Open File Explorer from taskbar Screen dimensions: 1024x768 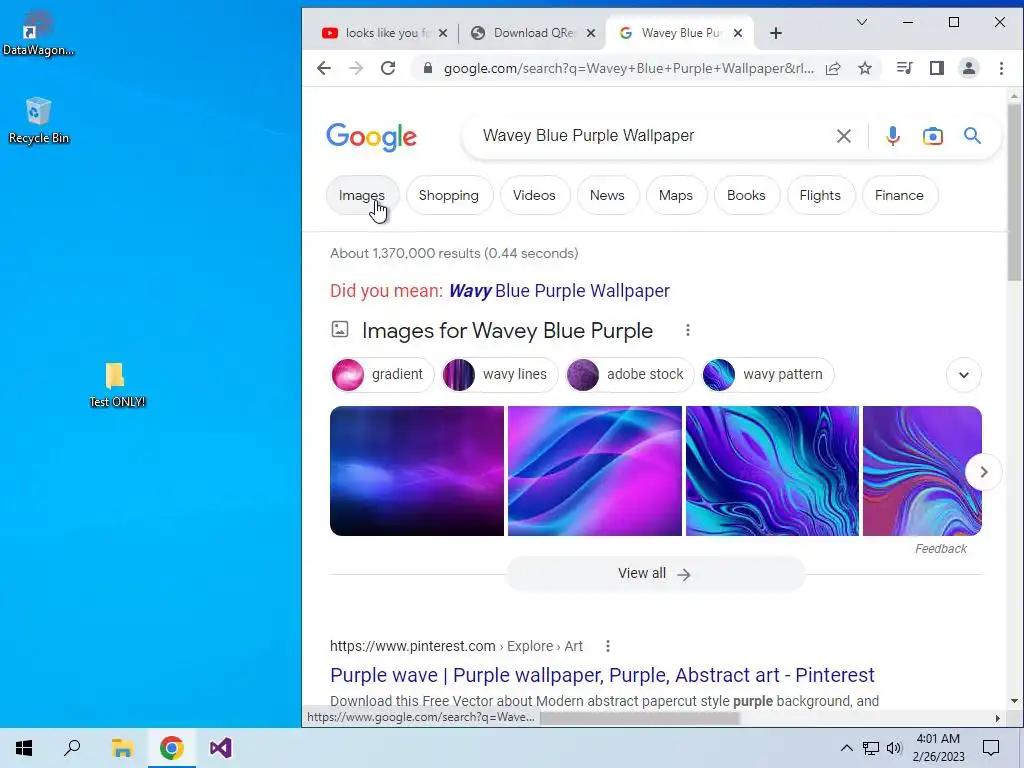(122, 748)
